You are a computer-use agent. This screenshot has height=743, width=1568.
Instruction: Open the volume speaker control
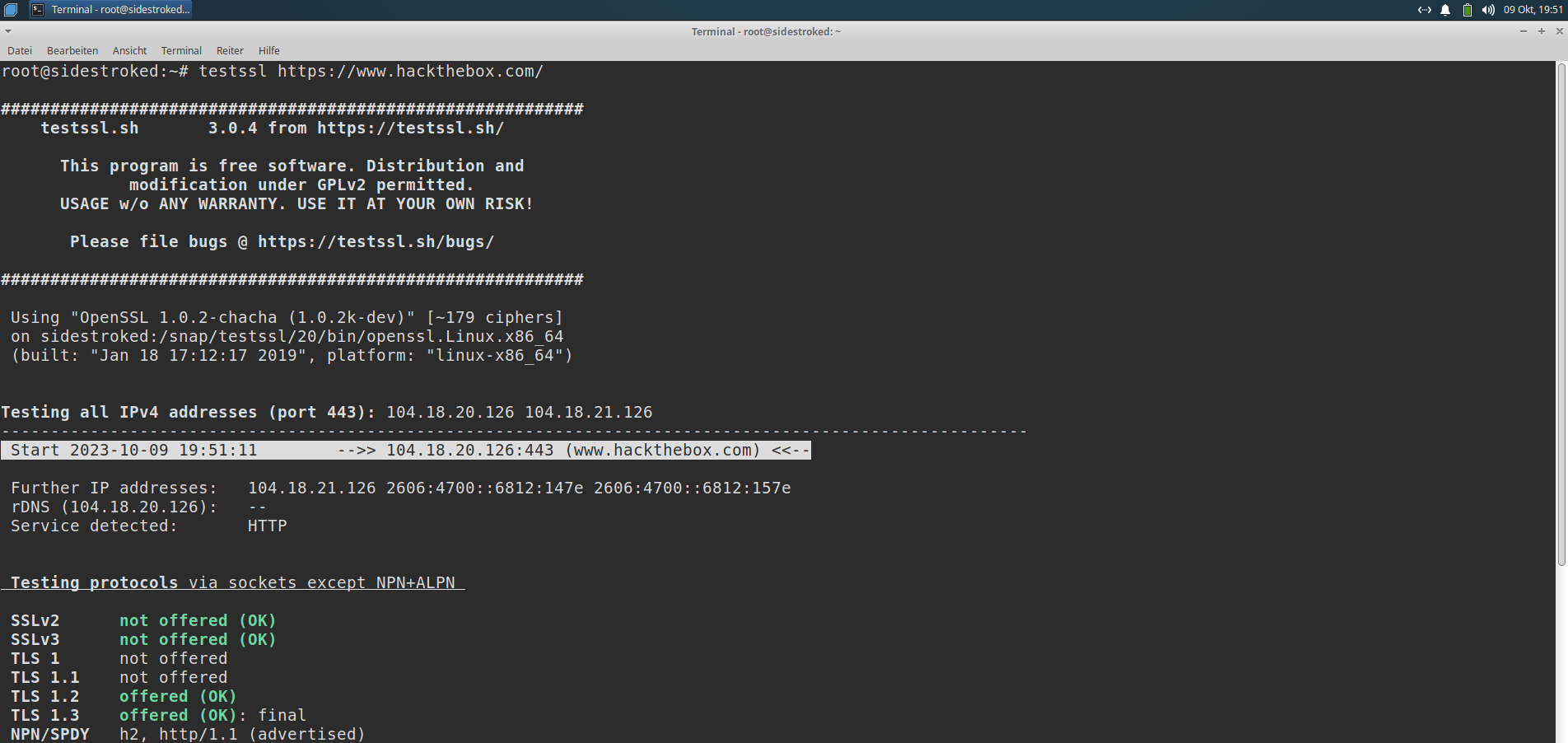[1488, 10]
